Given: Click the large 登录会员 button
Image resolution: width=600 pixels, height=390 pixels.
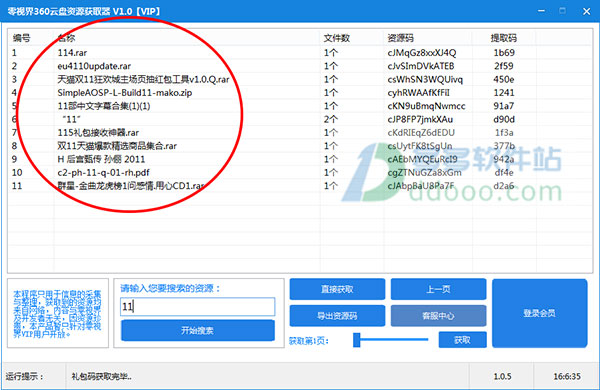Looking at the screenshot, I should pos(540,313).
